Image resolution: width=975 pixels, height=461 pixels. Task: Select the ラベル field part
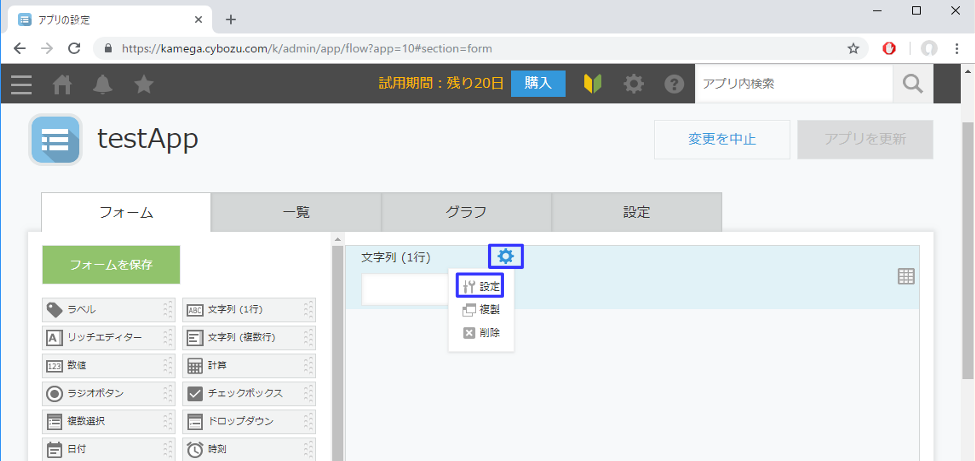tap(109, 309)
